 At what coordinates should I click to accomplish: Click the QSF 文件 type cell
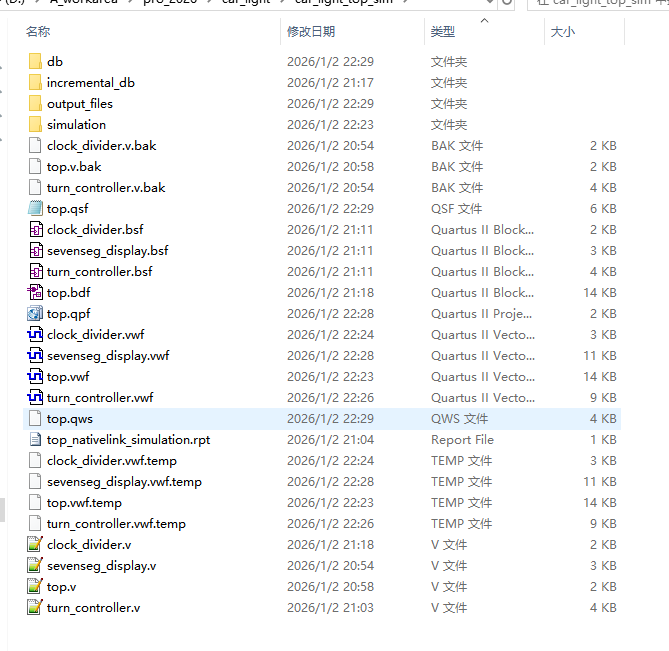[456, 209]
